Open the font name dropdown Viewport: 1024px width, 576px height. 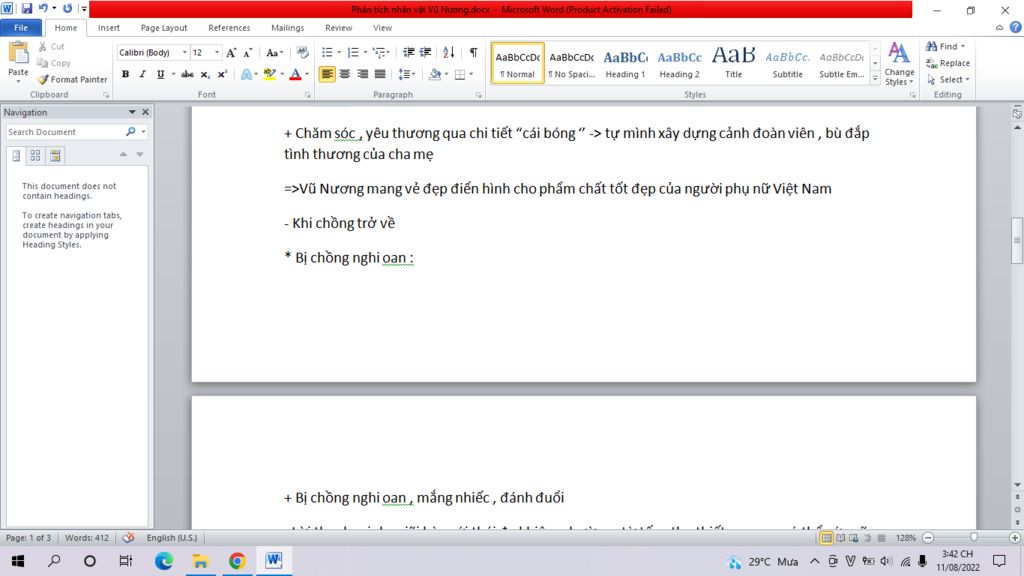pos(185,52)
